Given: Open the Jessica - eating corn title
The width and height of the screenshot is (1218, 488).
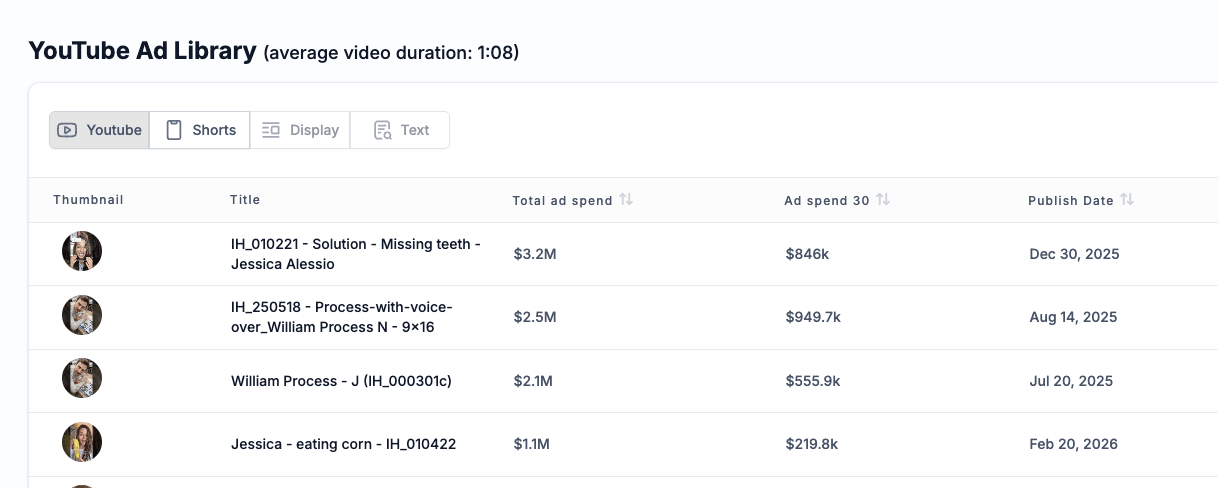Looking at the screenshot, I should (x=343, y=444).
